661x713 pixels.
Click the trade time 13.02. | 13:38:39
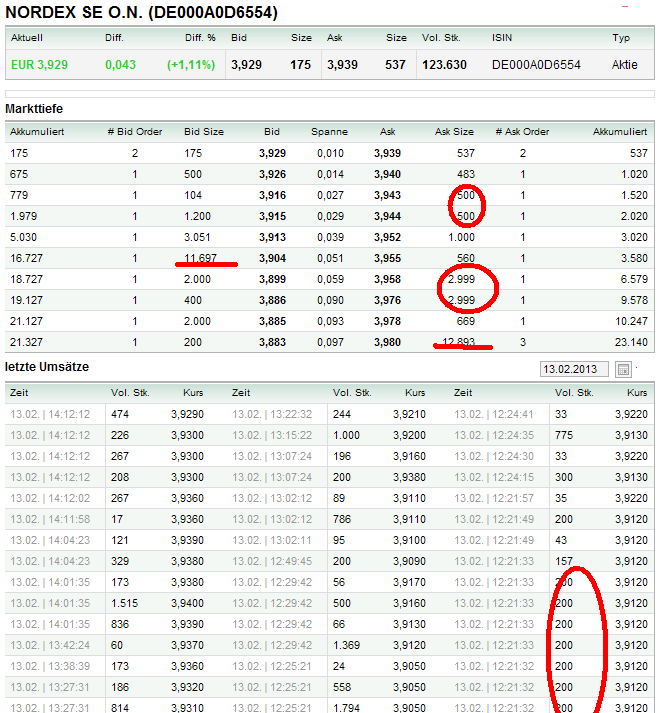point(50,666)
